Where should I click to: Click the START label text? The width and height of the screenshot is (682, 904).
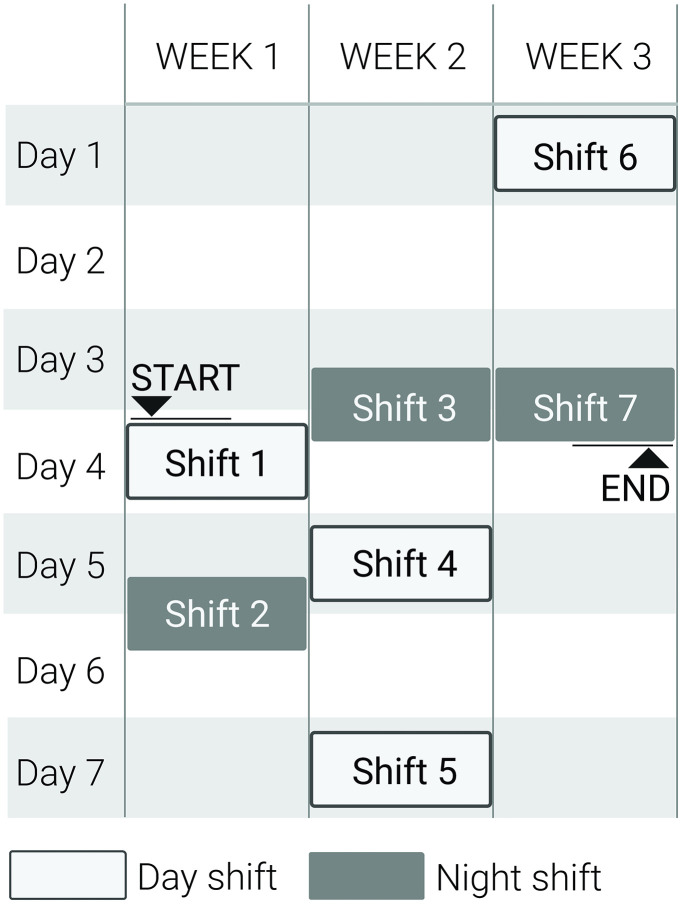point(185,378)
